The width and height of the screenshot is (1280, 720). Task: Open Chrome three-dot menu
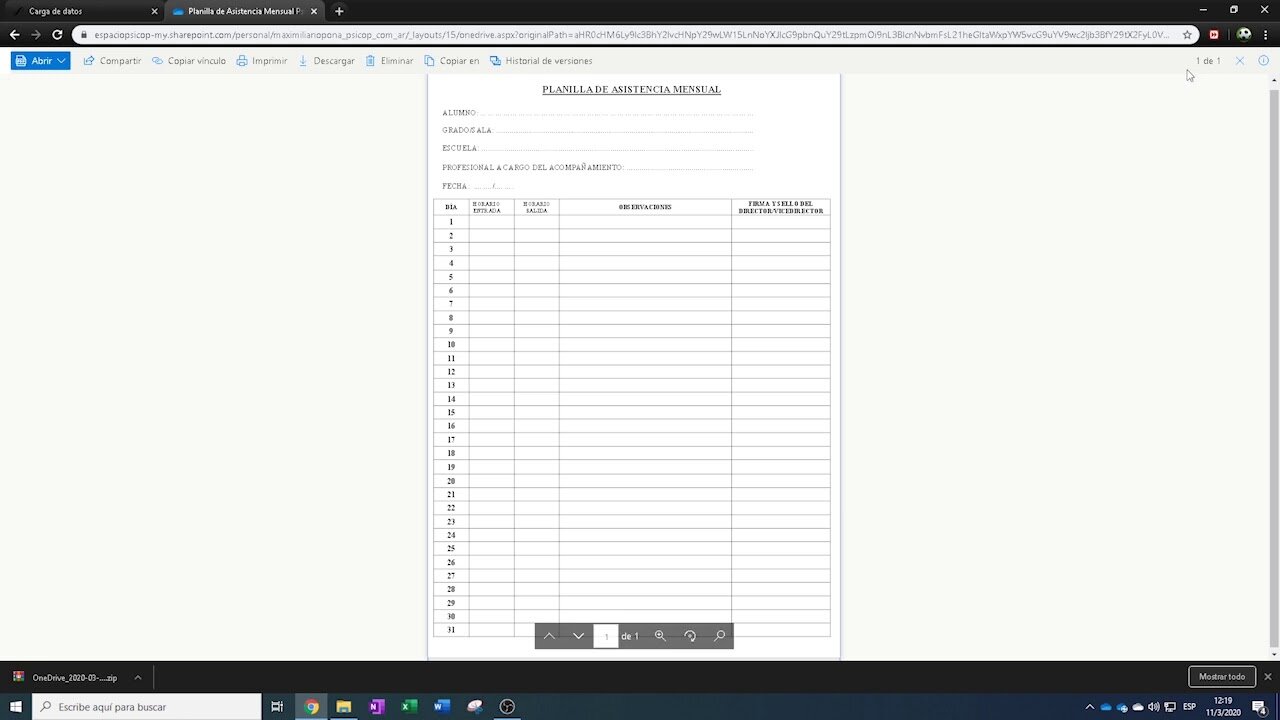point(1266,34)
